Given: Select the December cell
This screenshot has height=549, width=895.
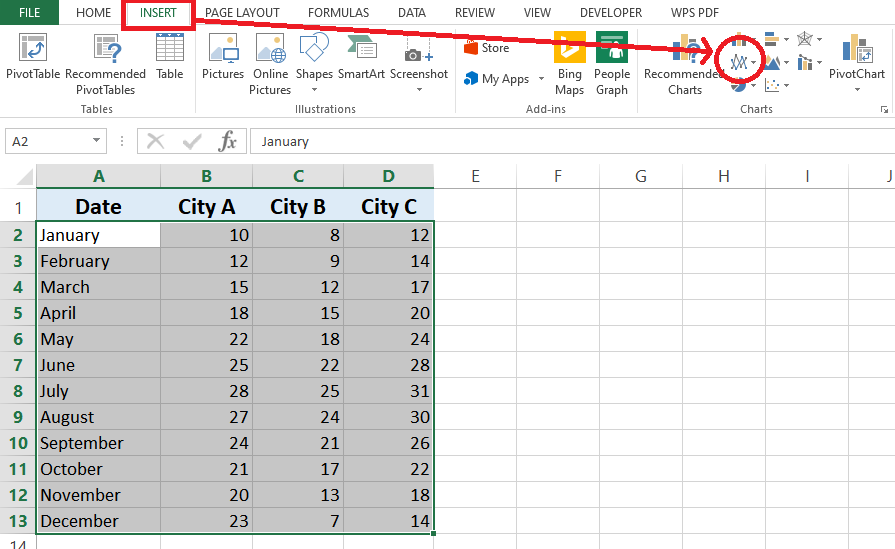Looking at the screenshot, I should tap(99, 521).
